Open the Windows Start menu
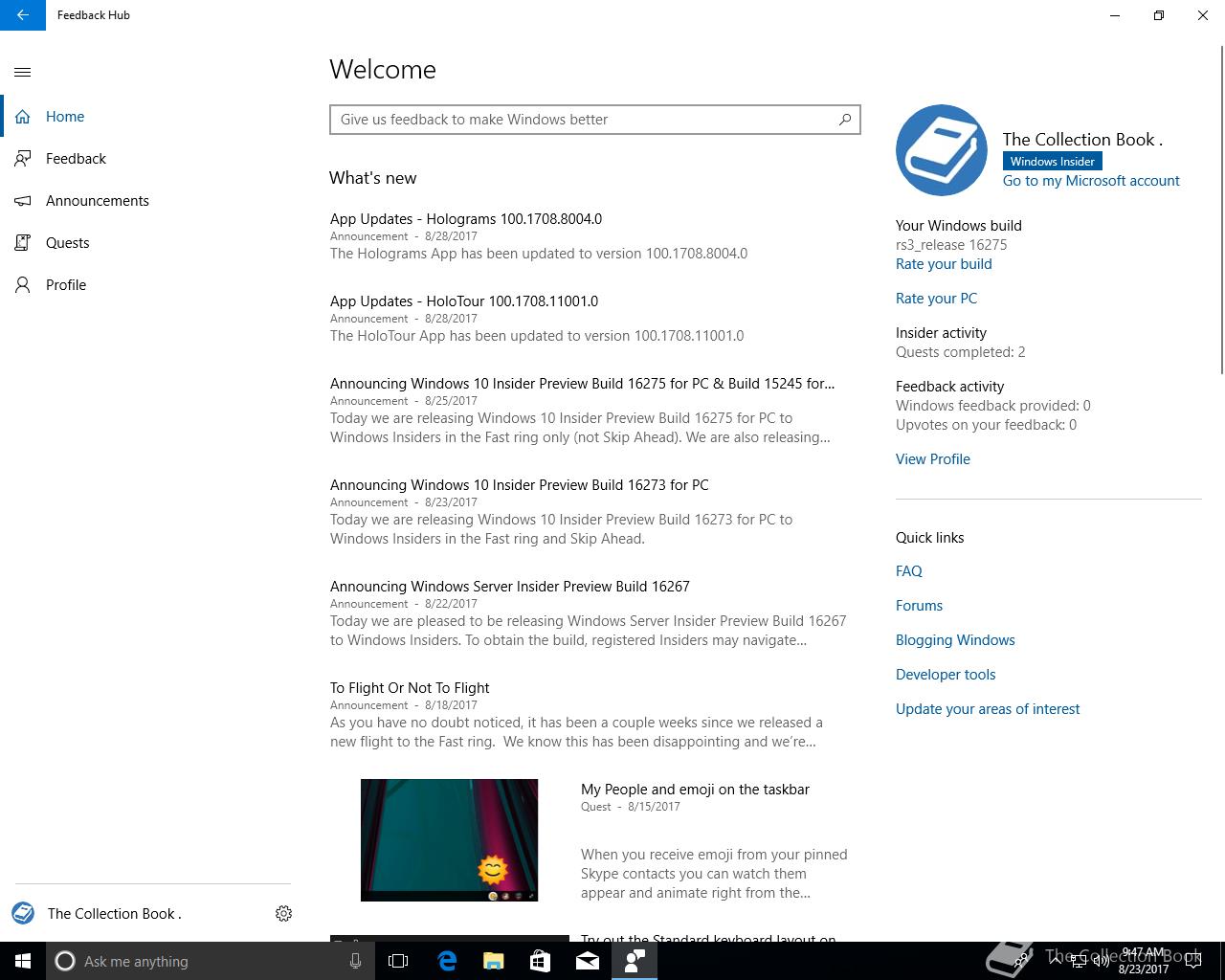The image size is (1225, 980). coord(23,961)
